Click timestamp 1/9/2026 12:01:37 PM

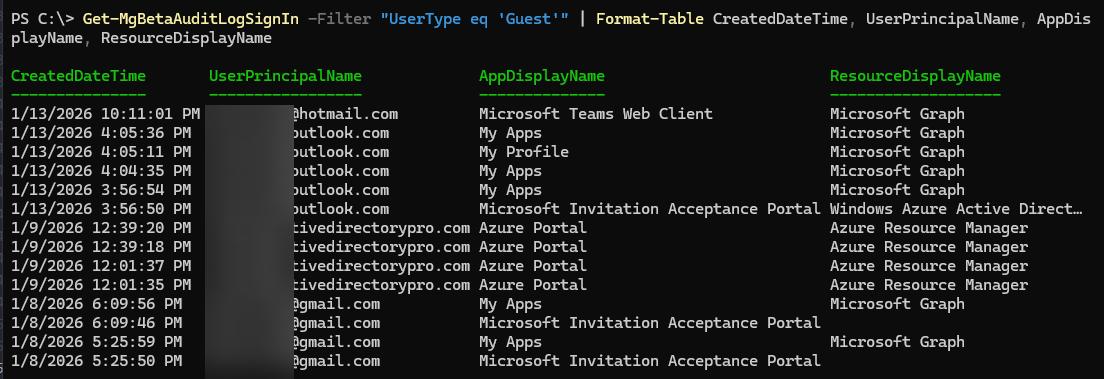101,266
